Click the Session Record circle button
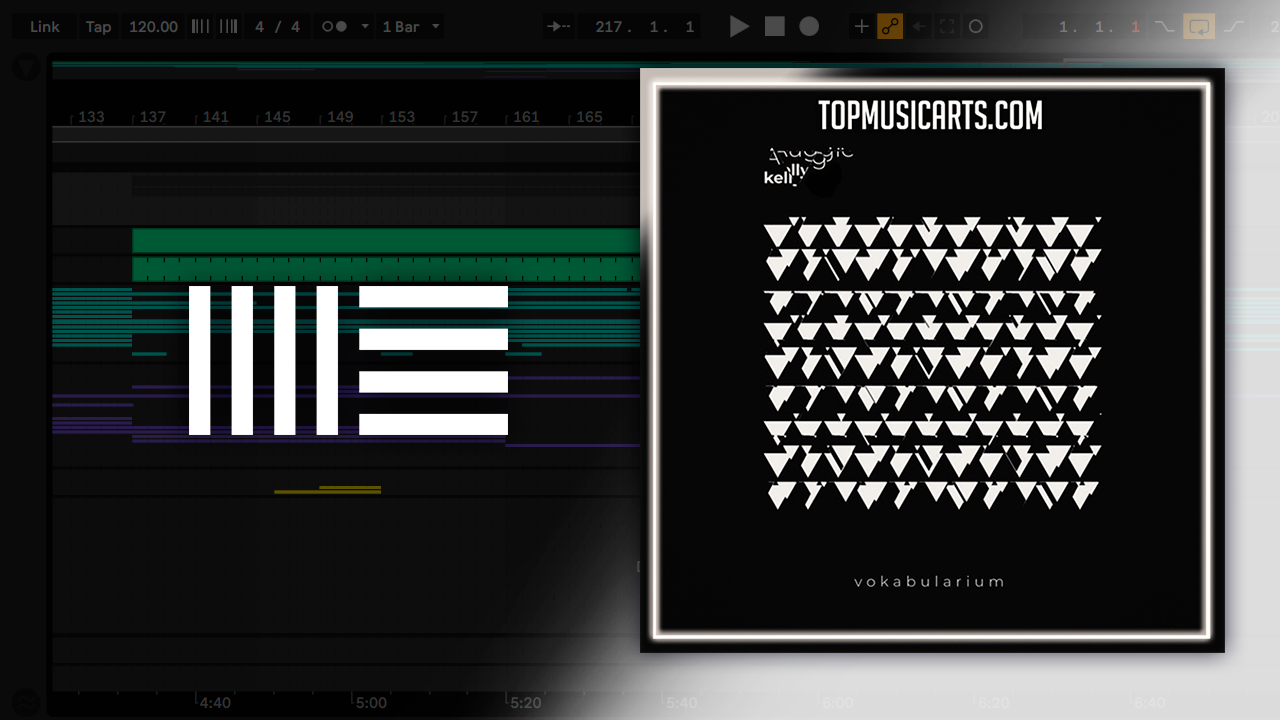The width and height of the screenshot is (1280, 720). (976, 27)
